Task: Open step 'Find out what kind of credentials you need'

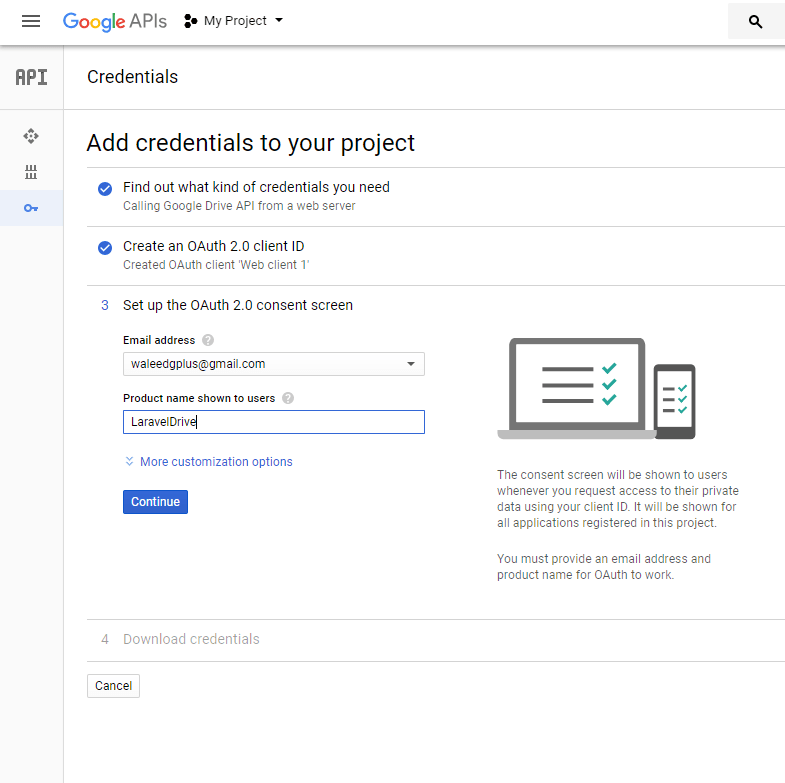Action: [x=256, y=187]
